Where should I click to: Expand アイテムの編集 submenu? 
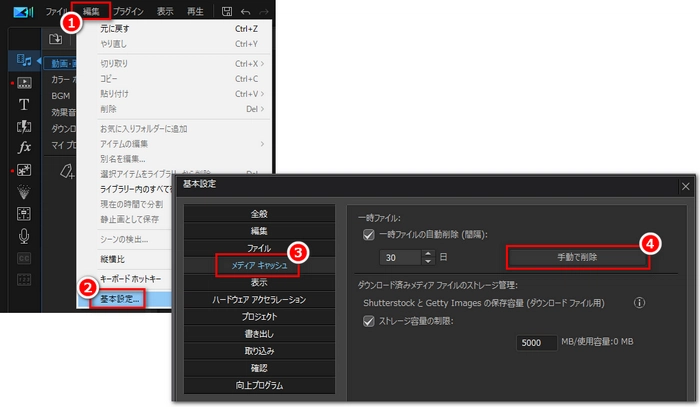(174, 144)
